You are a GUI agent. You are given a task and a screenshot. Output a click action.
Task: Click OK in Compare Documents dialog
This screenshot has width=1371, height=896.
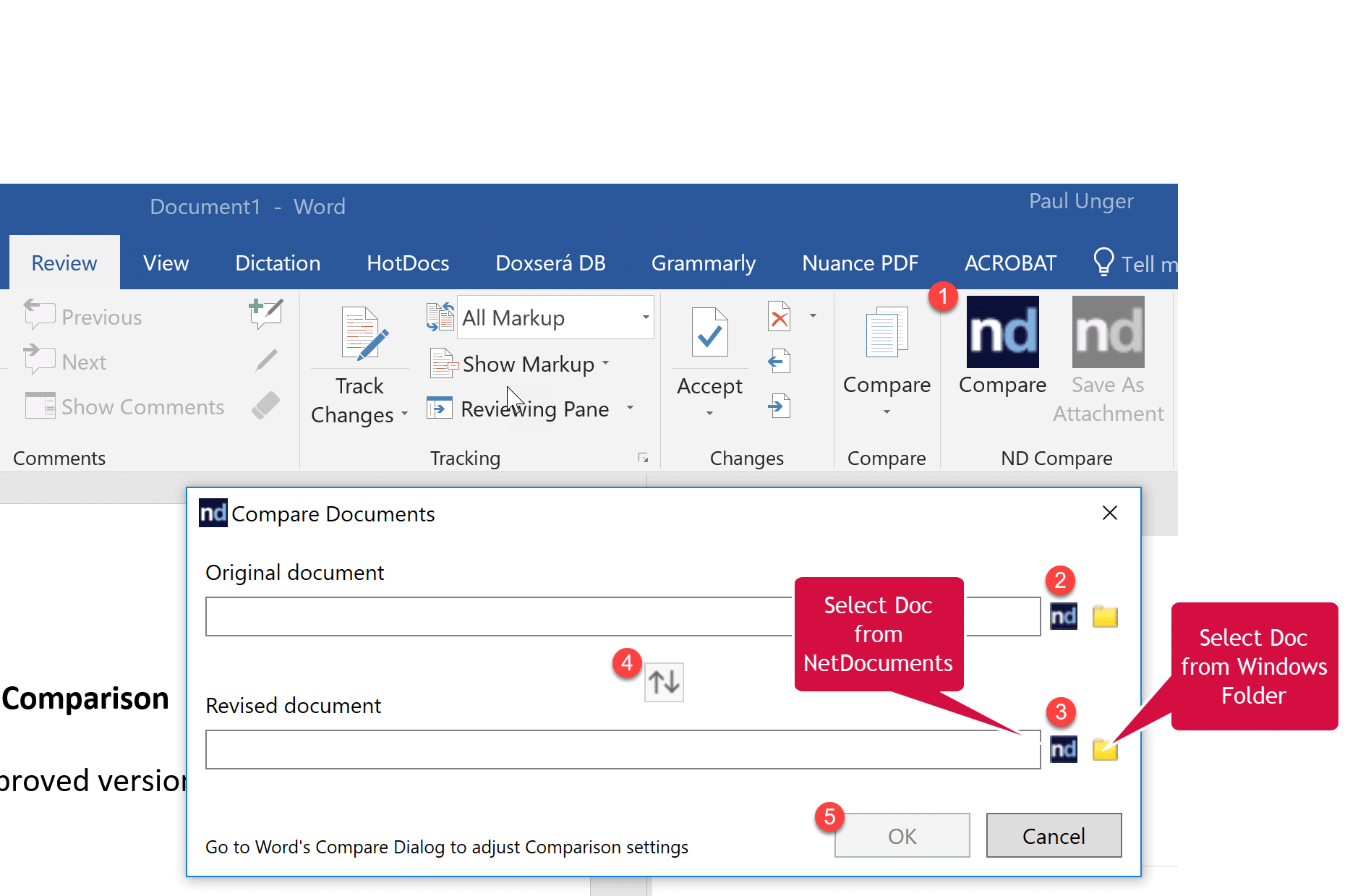(902, 835)
